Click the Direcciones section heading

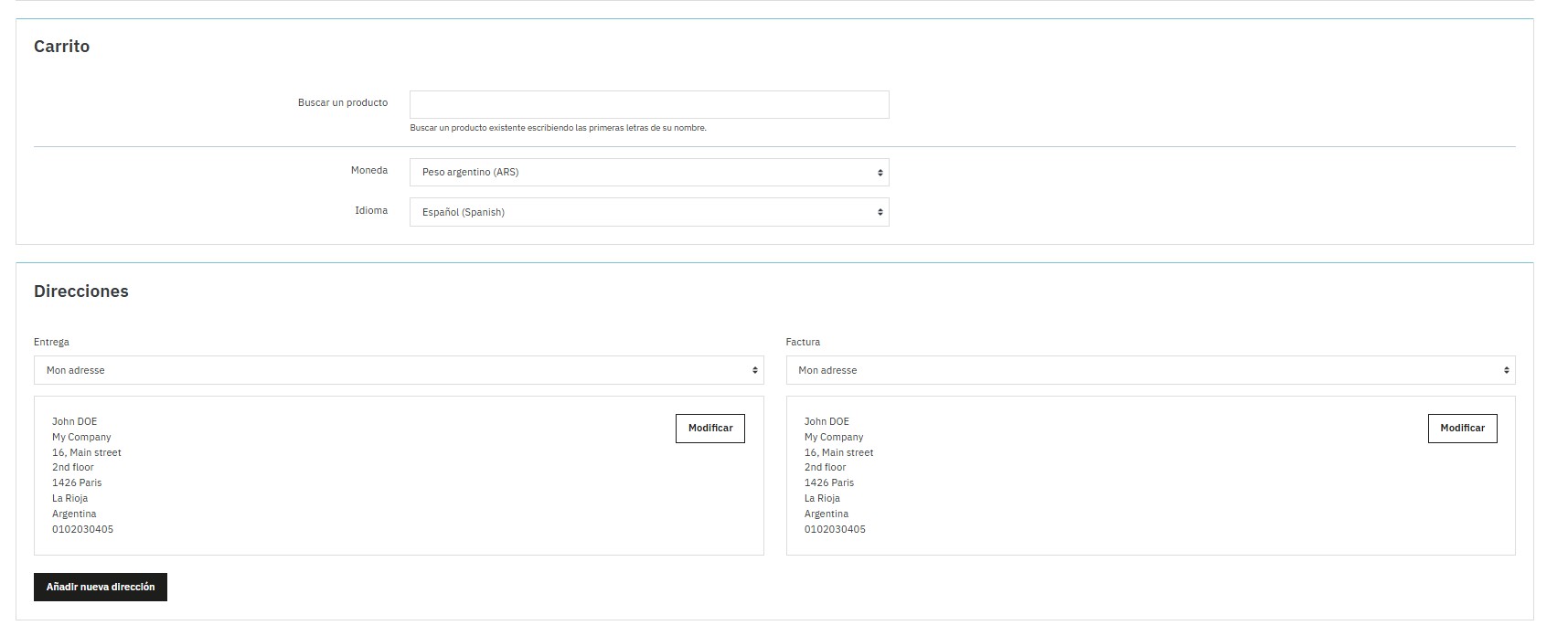point(80,291)
